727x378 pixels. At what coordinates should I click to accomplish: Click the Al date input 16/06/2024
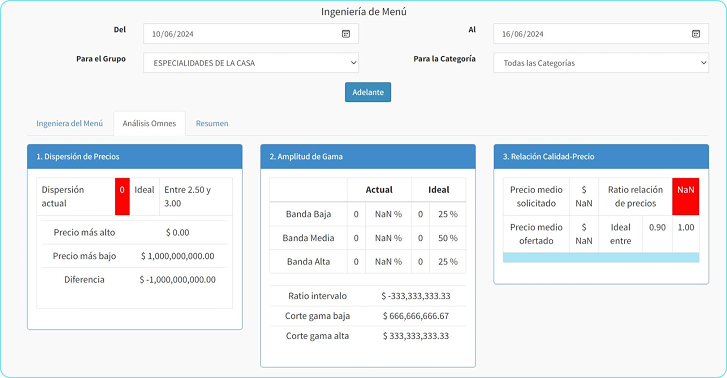tap(601, 34)
